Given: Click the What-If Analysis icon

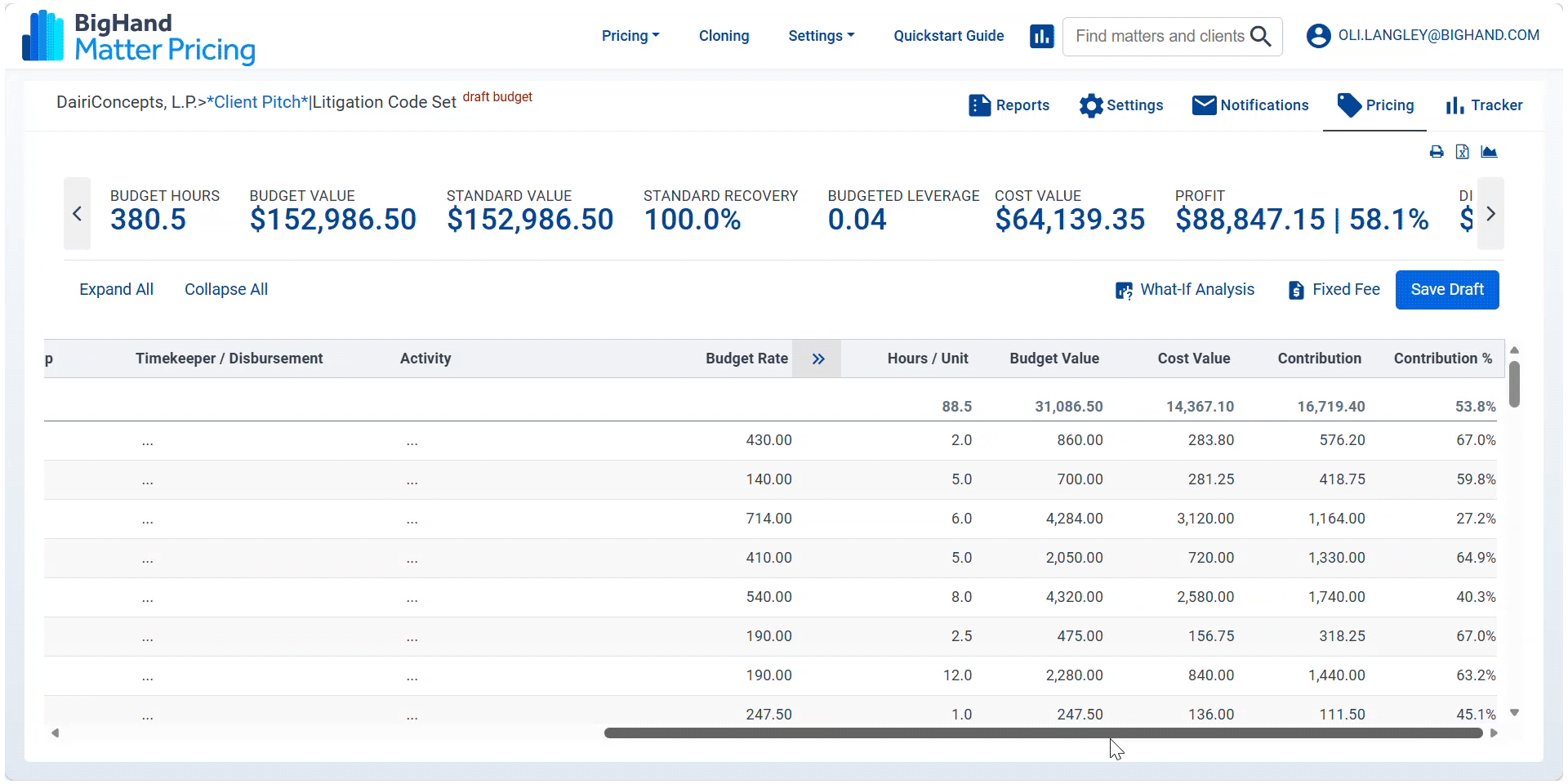Looking at the screenshot, I should click(x=1125, y=291).
